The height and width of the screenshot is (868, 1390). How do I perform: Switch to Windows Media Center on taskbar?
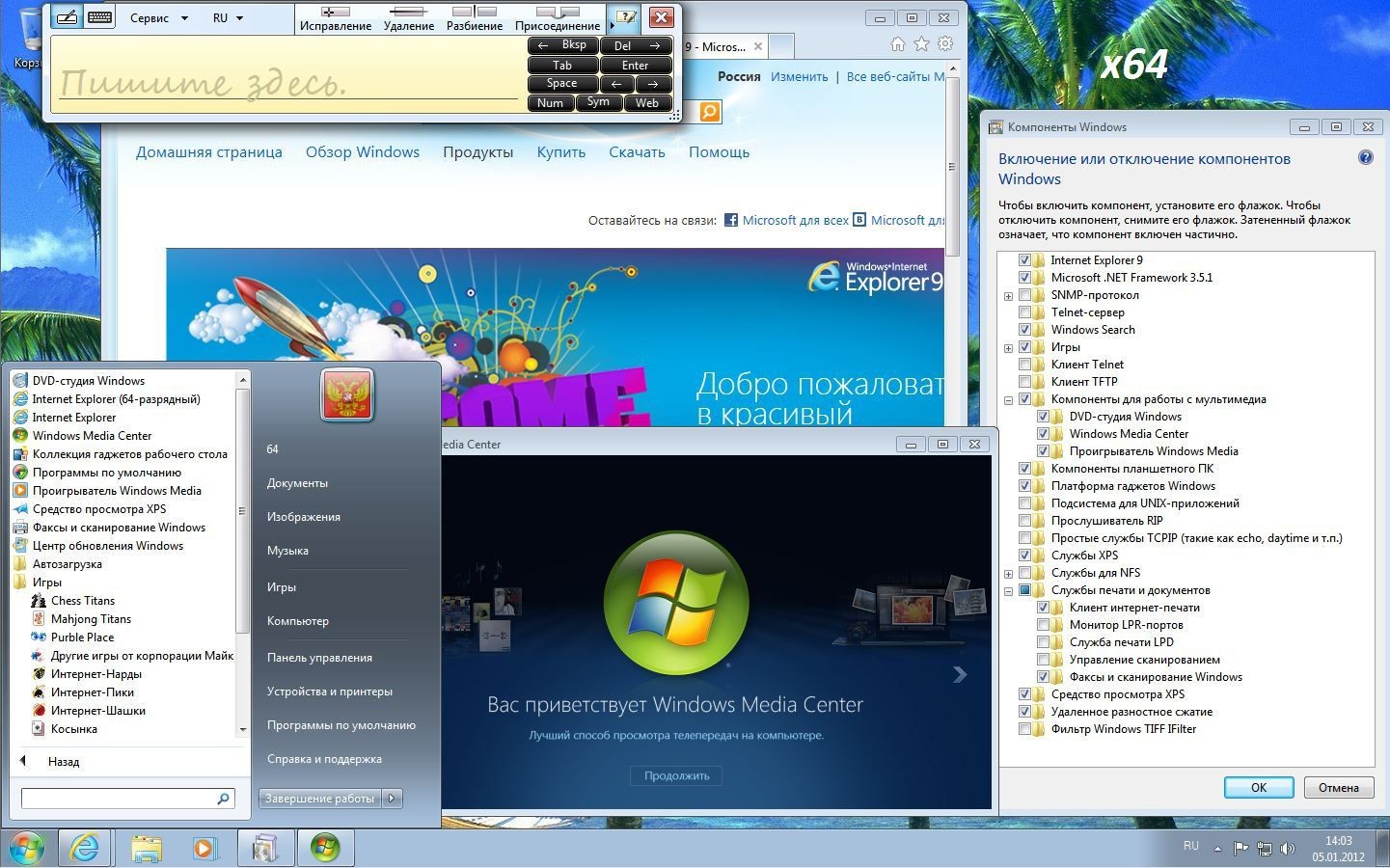[324, 848]
